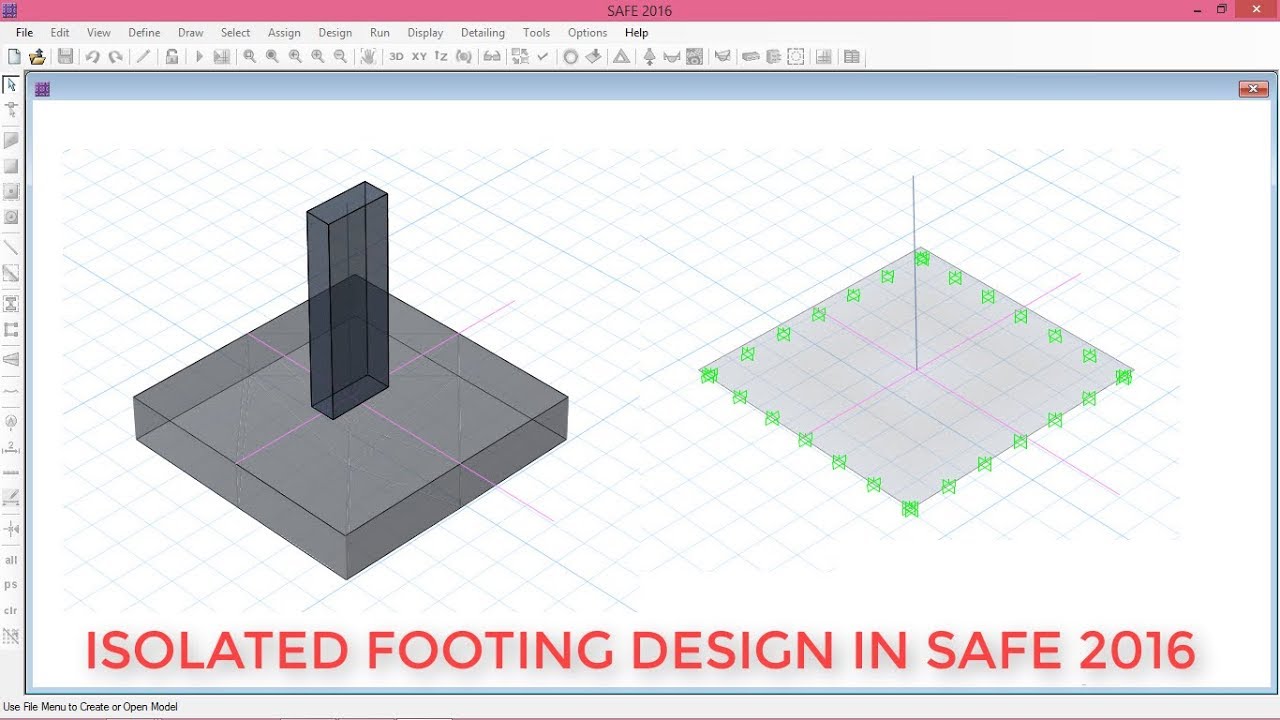
Task: Open the Select menu
Action: [235, 33]
